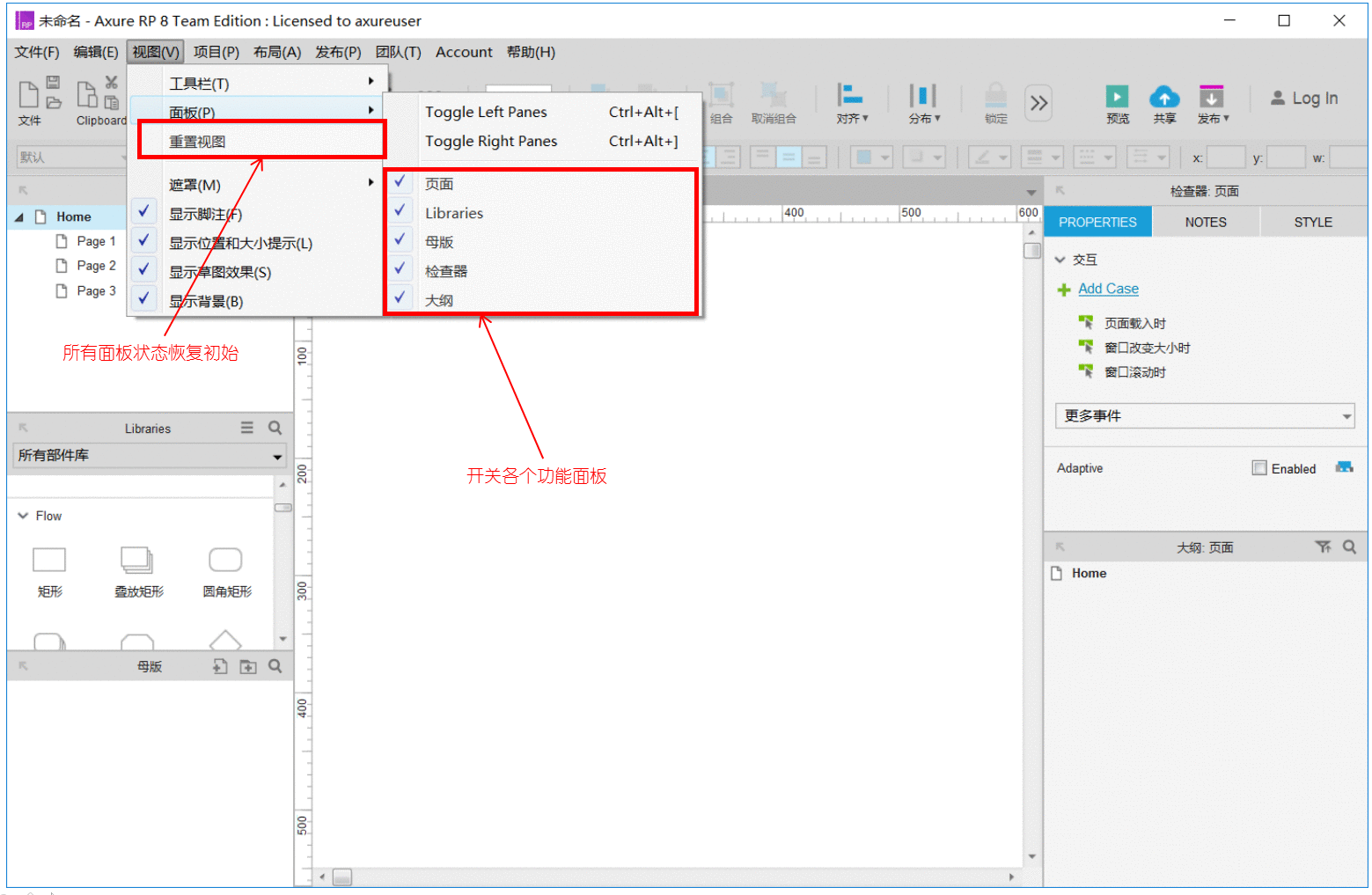Open the 所有部件库 library dropdown
The height and width of the screenshot is (895, 1372).
(x=151, y=456)
